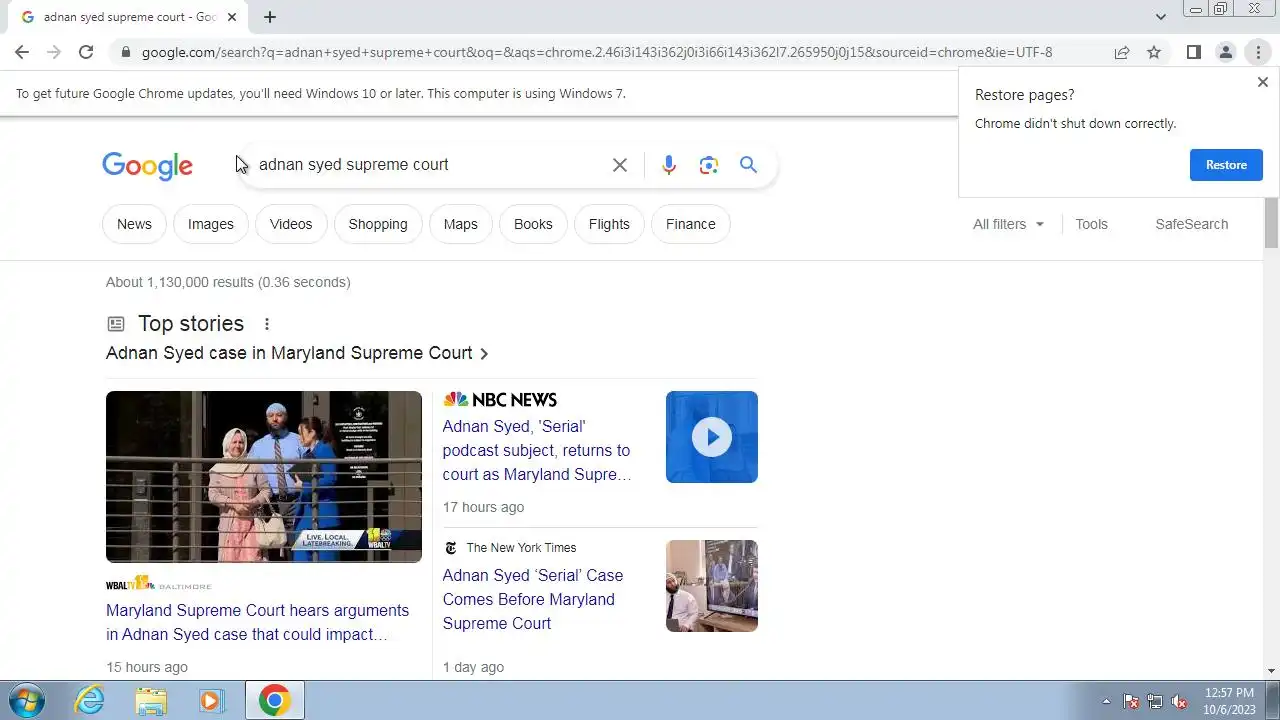Launch Internet Explorer from taskbar
1280x720 pixels.
pos(89,700)
